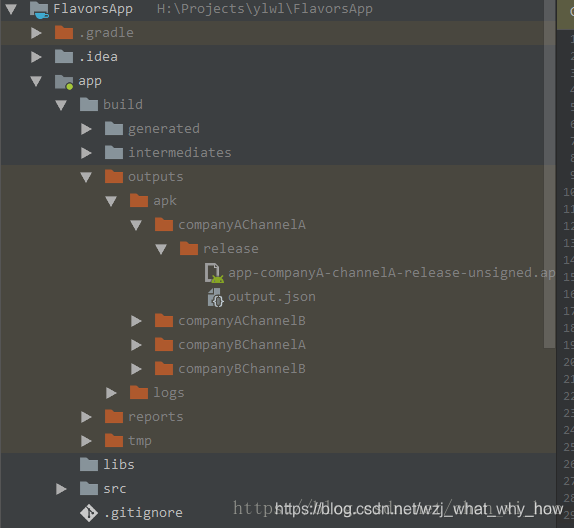Viewport: 574px width, 528px height.
Task: Expand the companyBChannelA folder arrow
Action: pos(136,345)
